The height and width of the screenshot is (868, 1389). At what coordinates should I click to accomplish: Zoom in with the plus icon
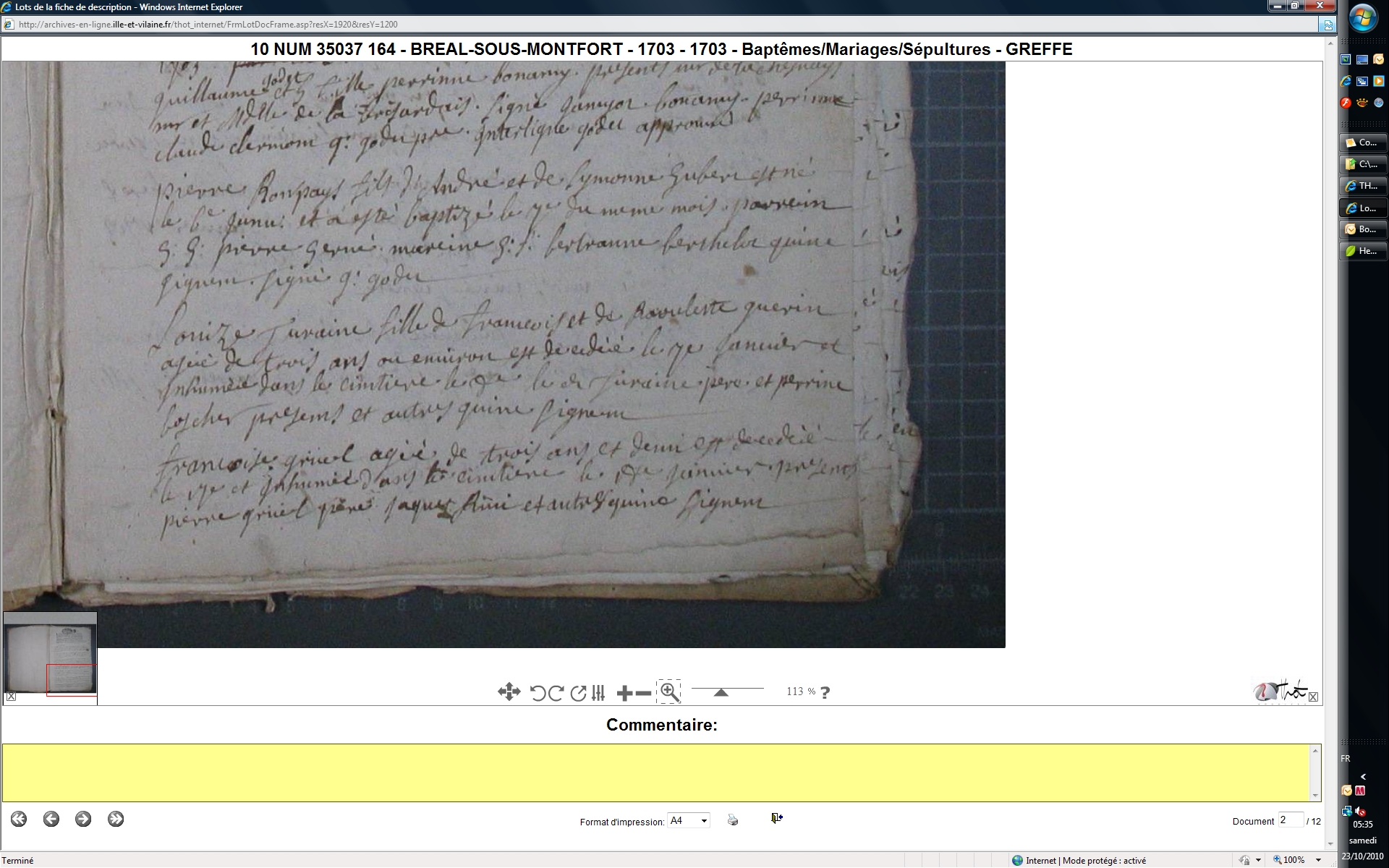624,694
